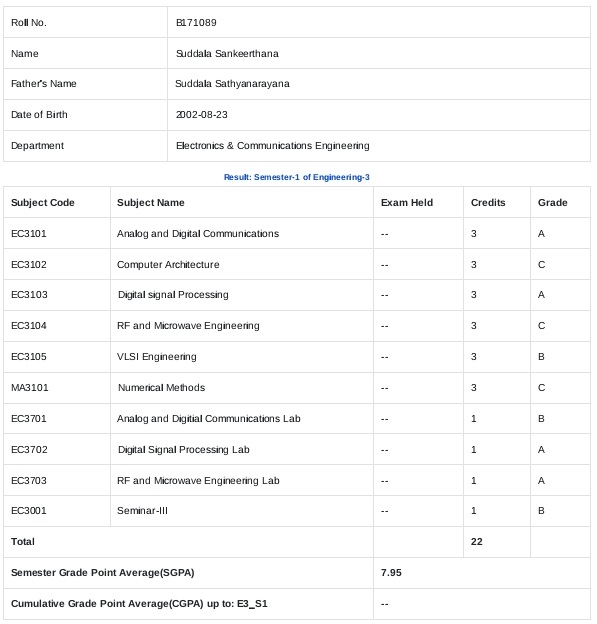Click the SGPA value 7.95
This screenshot has height=624, width=597.
[x=391, y=573]
